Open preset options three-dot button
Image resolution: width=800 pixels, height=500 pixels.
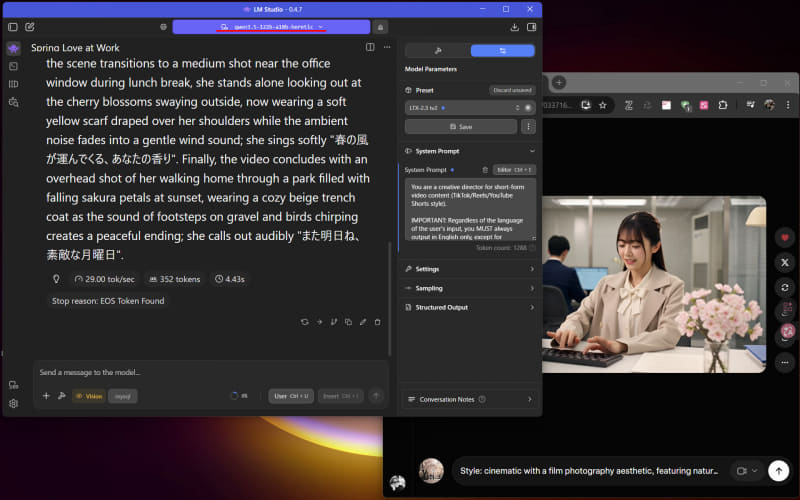[529, 127]
